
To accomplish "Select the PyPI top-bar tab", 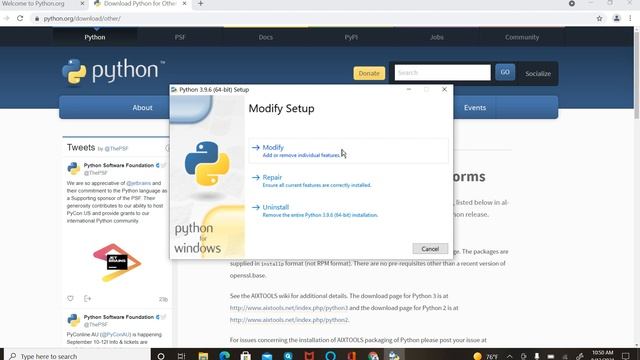I will [x=351, y=37].
